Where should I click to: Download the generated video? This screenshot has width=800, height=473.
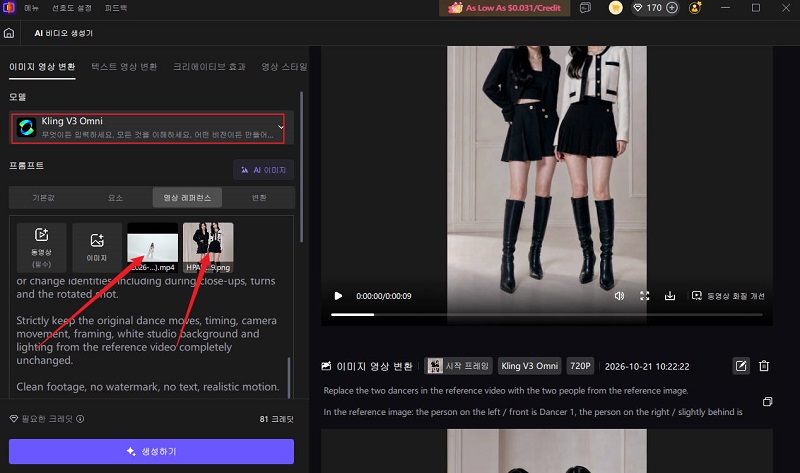click(x=670, y=296)
